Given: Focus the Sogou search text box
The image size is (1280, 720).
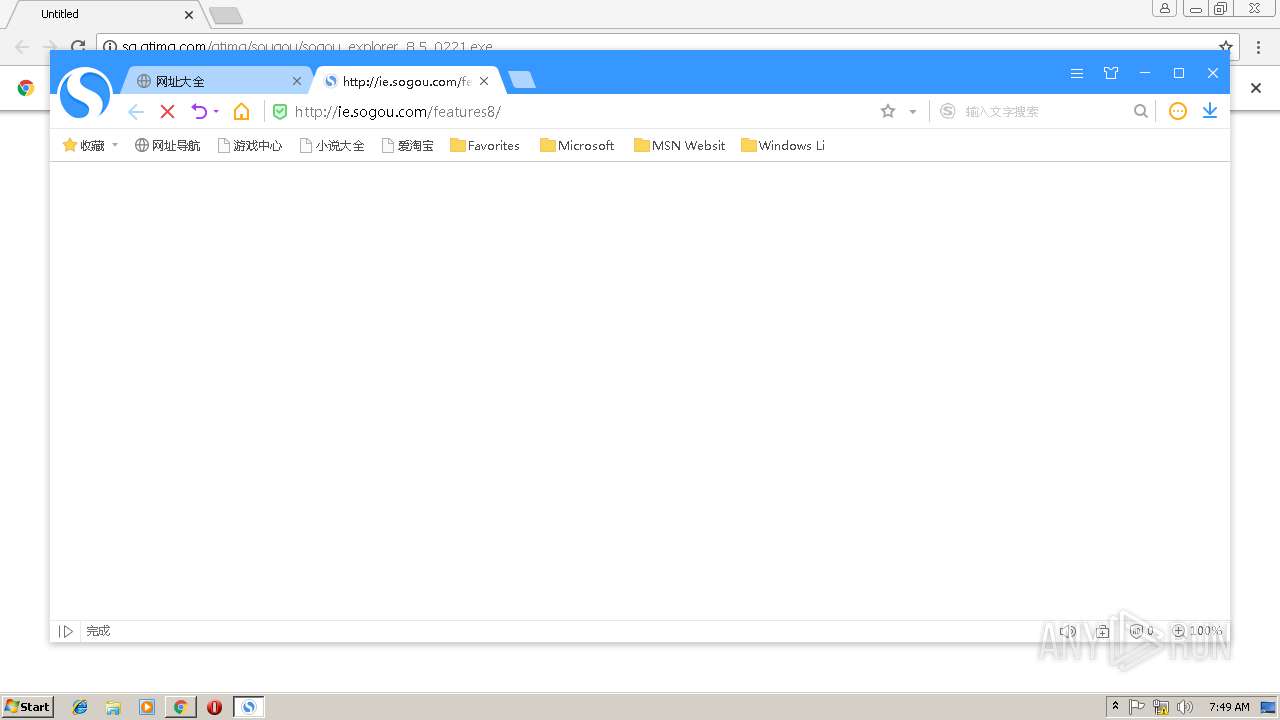Looking at the screenshot, I should [1045, 112].
